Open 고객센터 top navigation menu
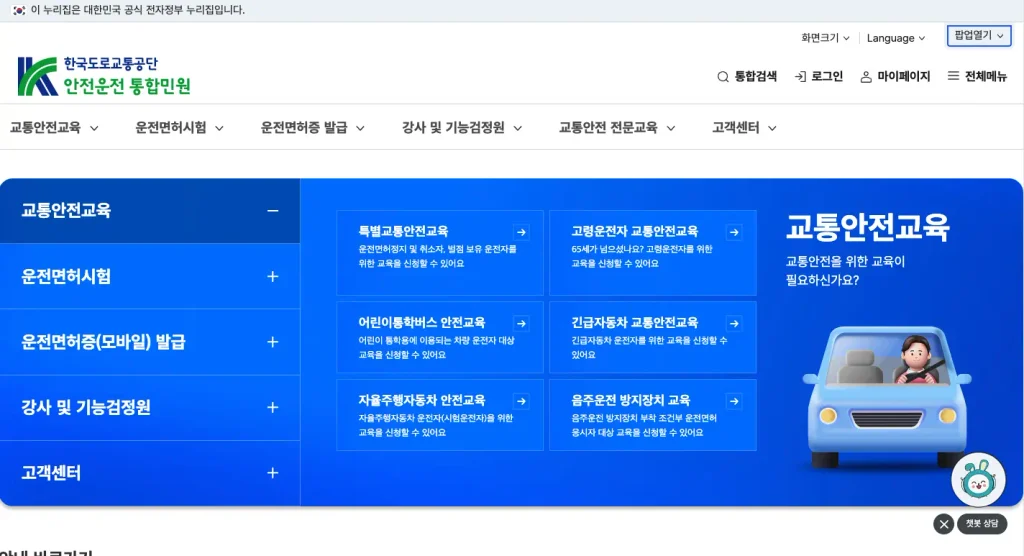 (x=744, y=127)
